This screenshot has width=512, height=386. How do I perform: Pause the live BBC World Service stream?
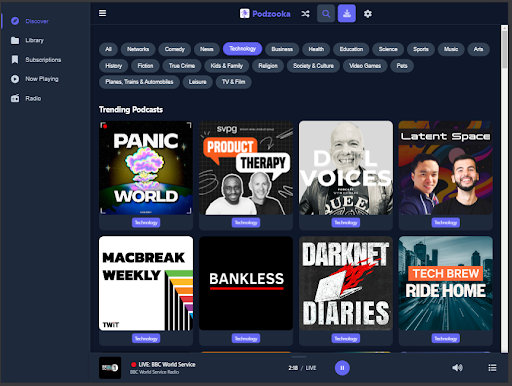pos(342,368)
